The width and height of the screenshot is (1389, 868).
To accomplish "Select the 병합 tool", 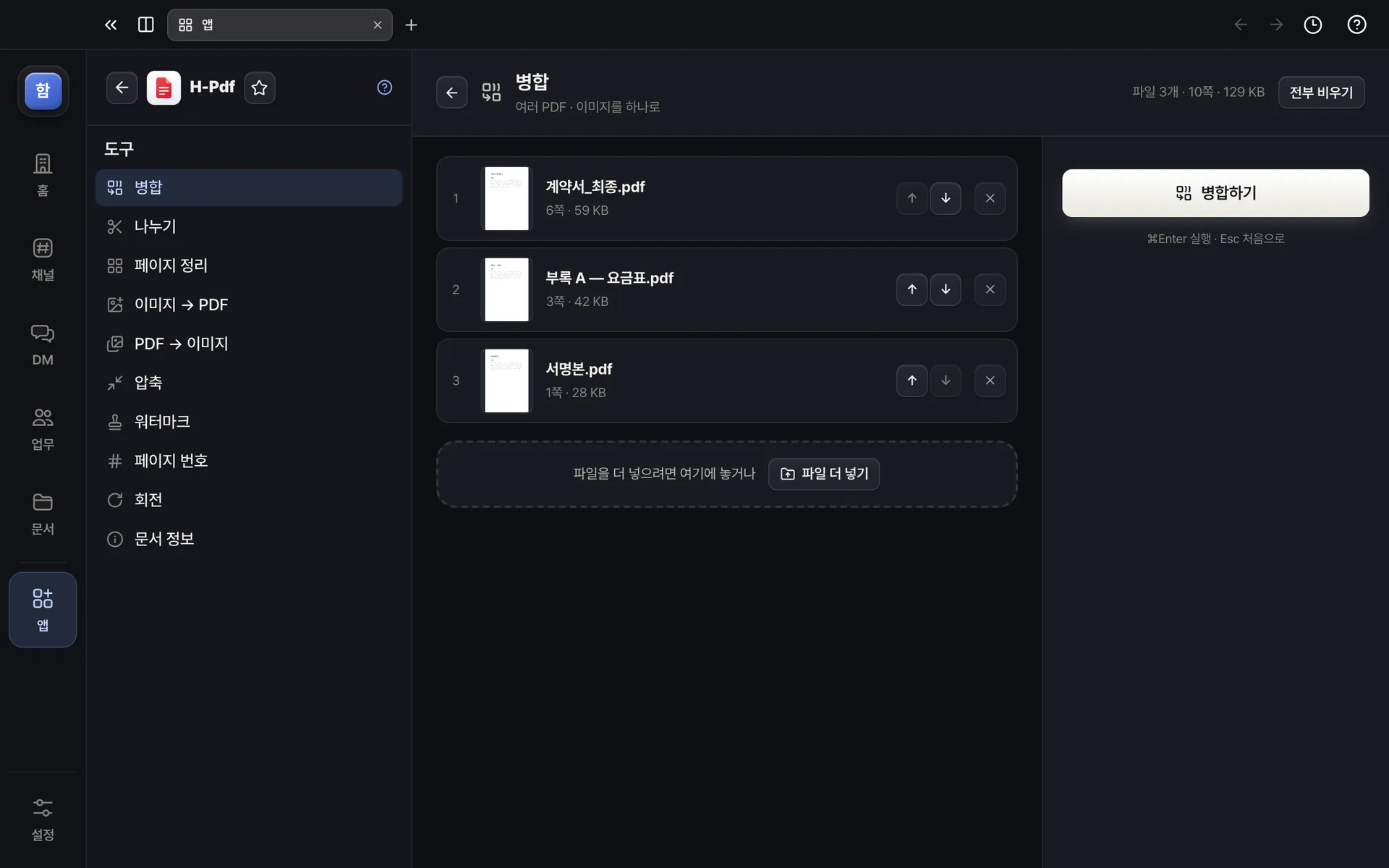I will (x=248, y=187).
